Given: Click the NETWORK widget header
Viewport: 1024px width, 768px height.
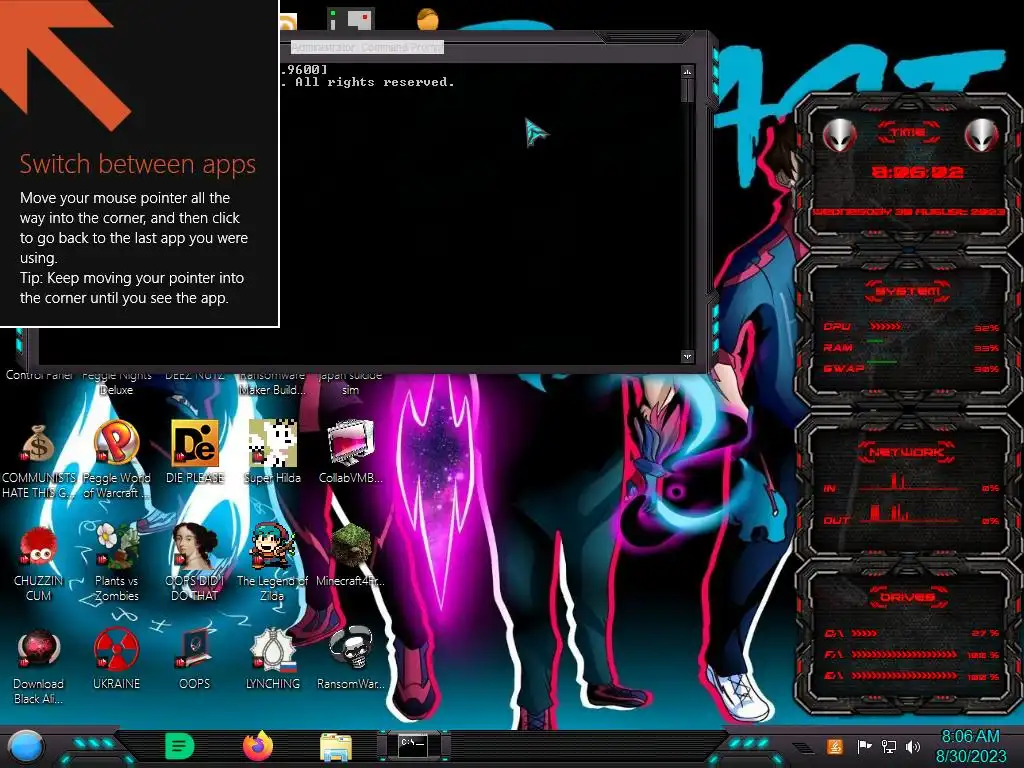Looking at the screenshot, I should [x=907, y=451].
